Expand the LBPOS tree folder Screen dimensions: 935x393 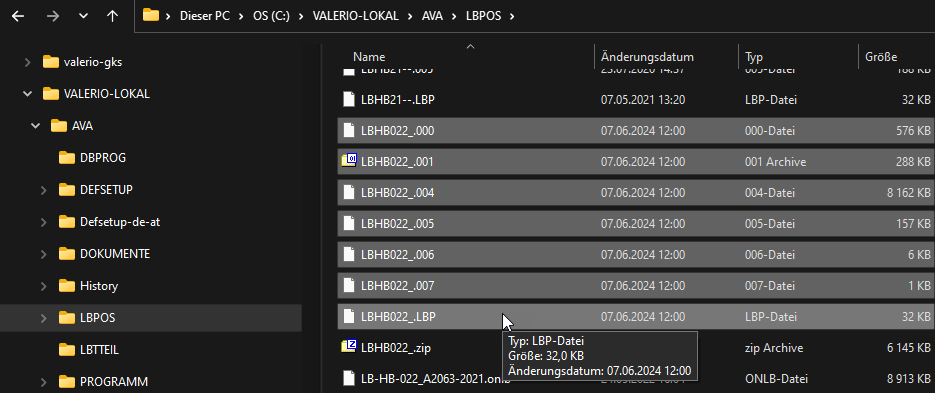coord(44,318)
